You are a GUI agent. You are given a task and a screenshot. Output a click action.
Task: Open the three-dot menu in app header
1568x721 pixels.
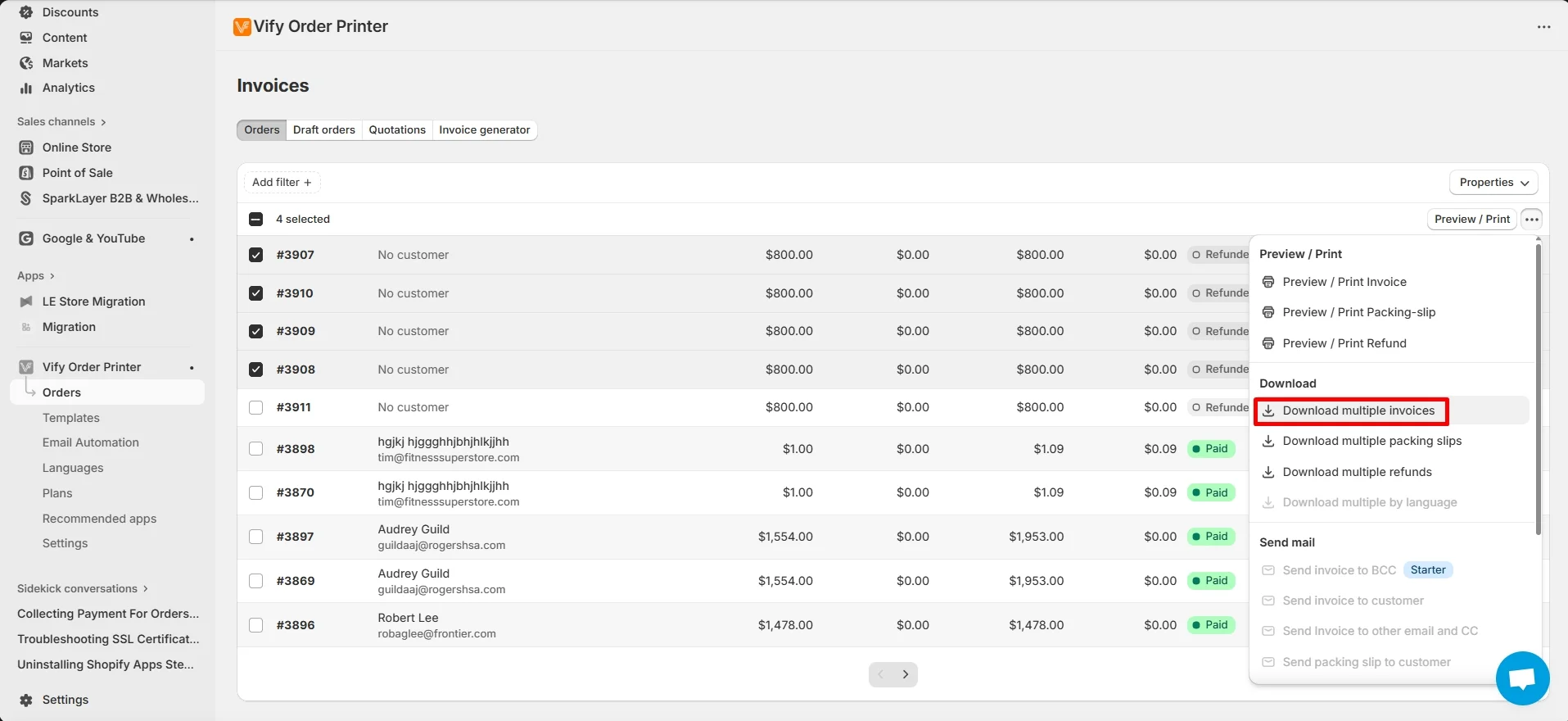1543,27
